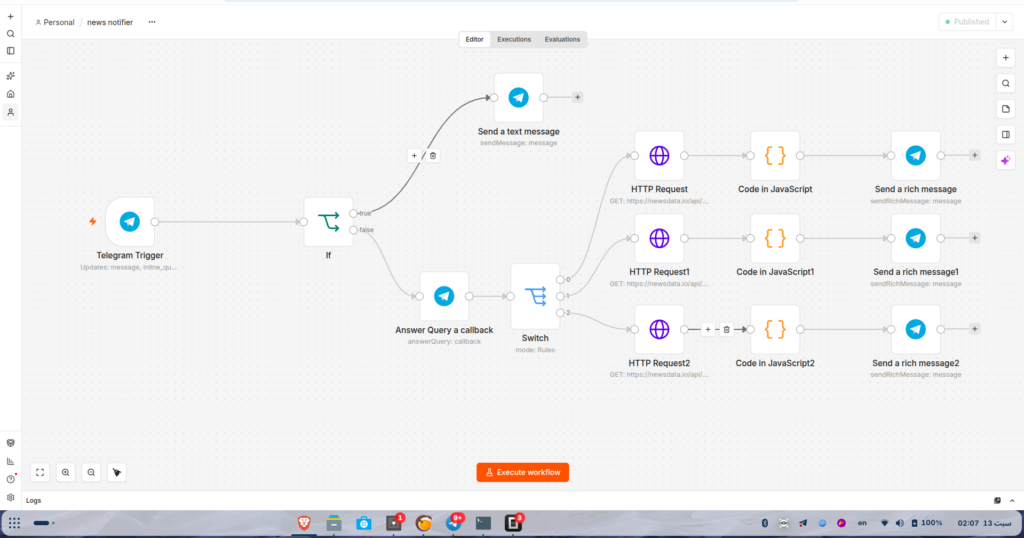Switch to the Editor tab
Screen dimensions: 1024x538
point(474,39)
